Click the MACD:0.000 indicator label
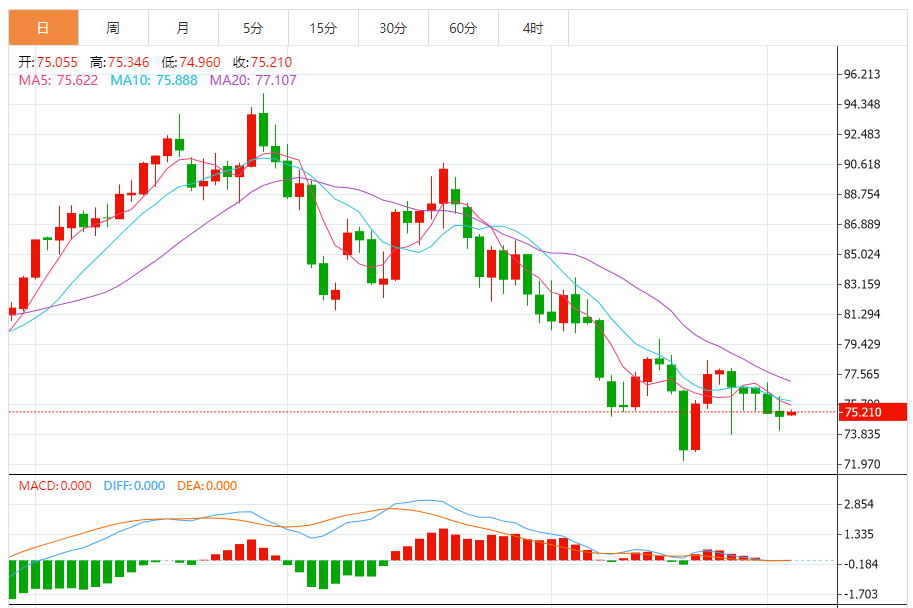This screenshot has width=913, height=608. click(55, 486)
